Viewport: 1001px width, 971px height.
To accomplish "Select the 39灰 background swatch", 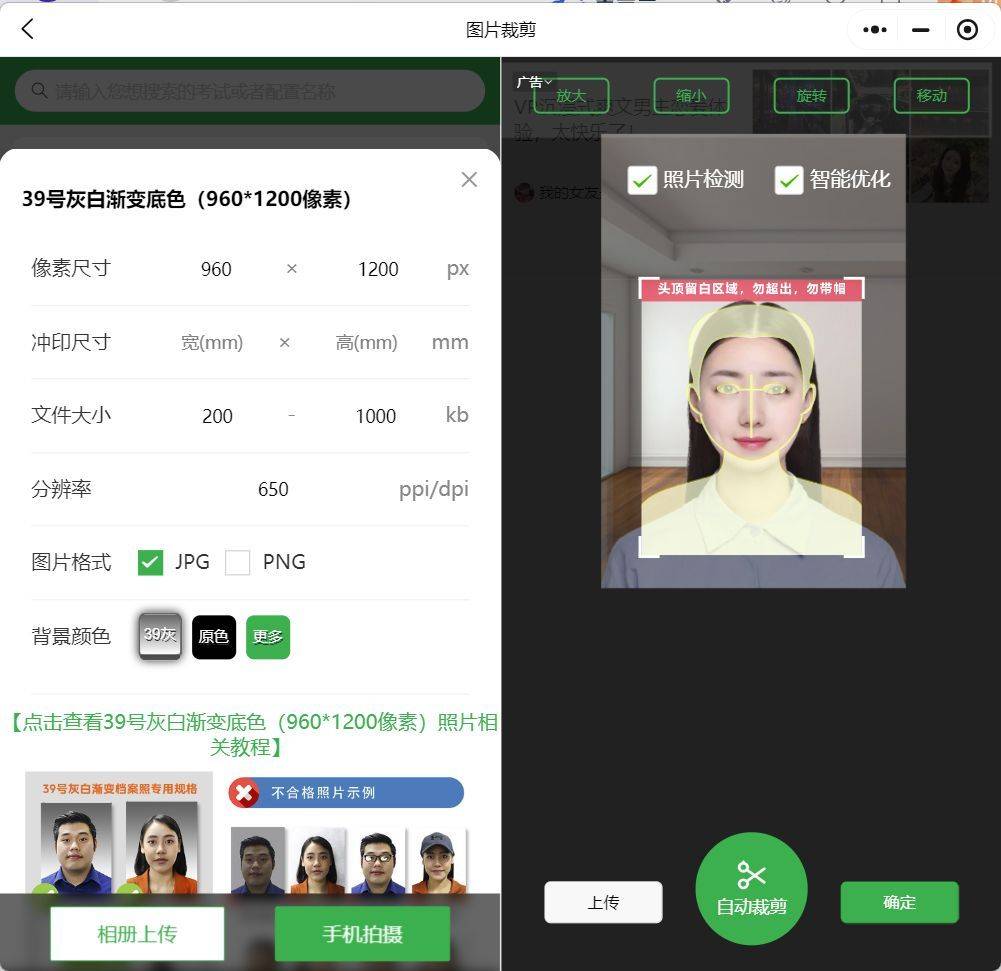I will [x=160, y=636].
